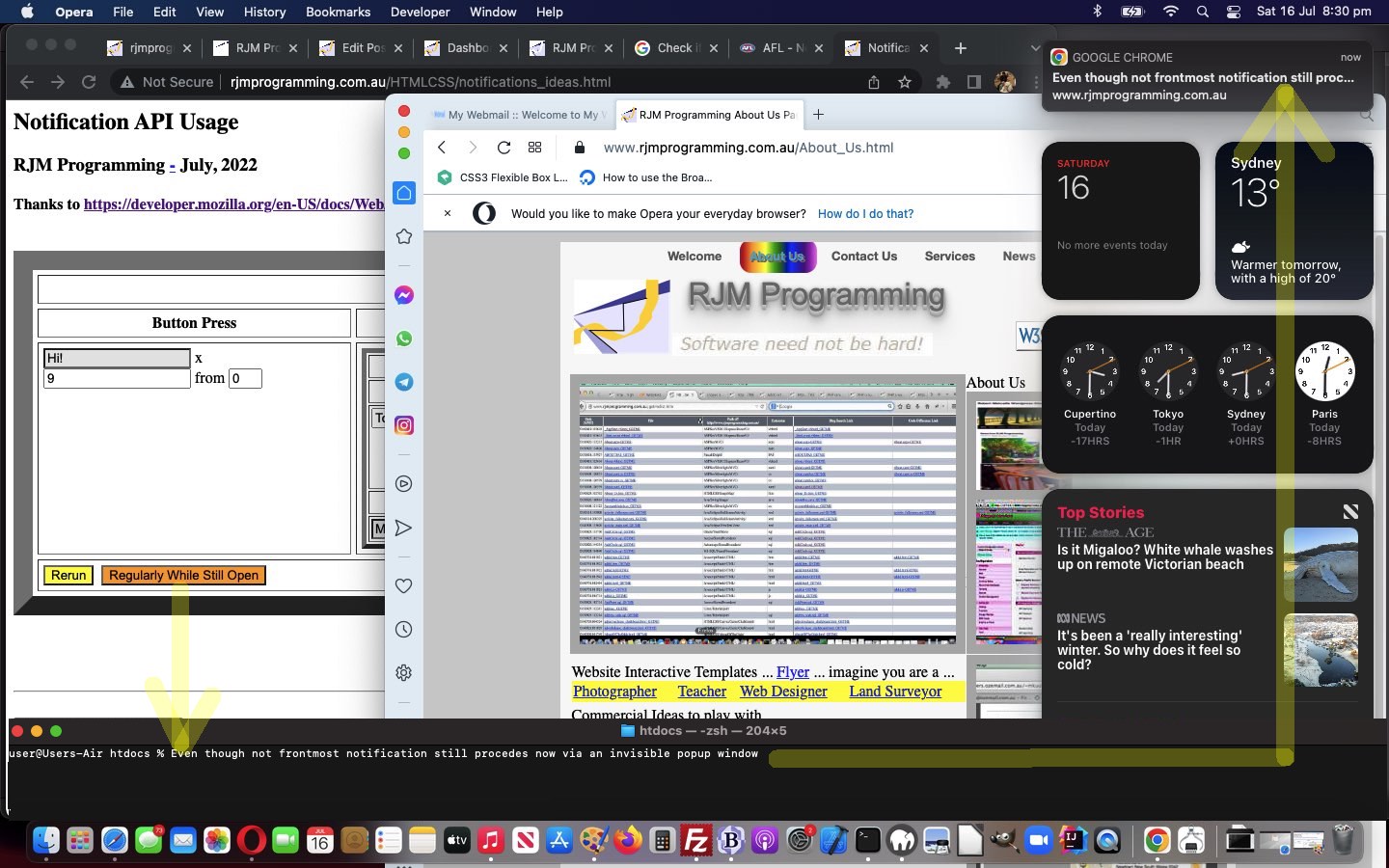
Task: Open Photographer template link
Action: (614, 692)
